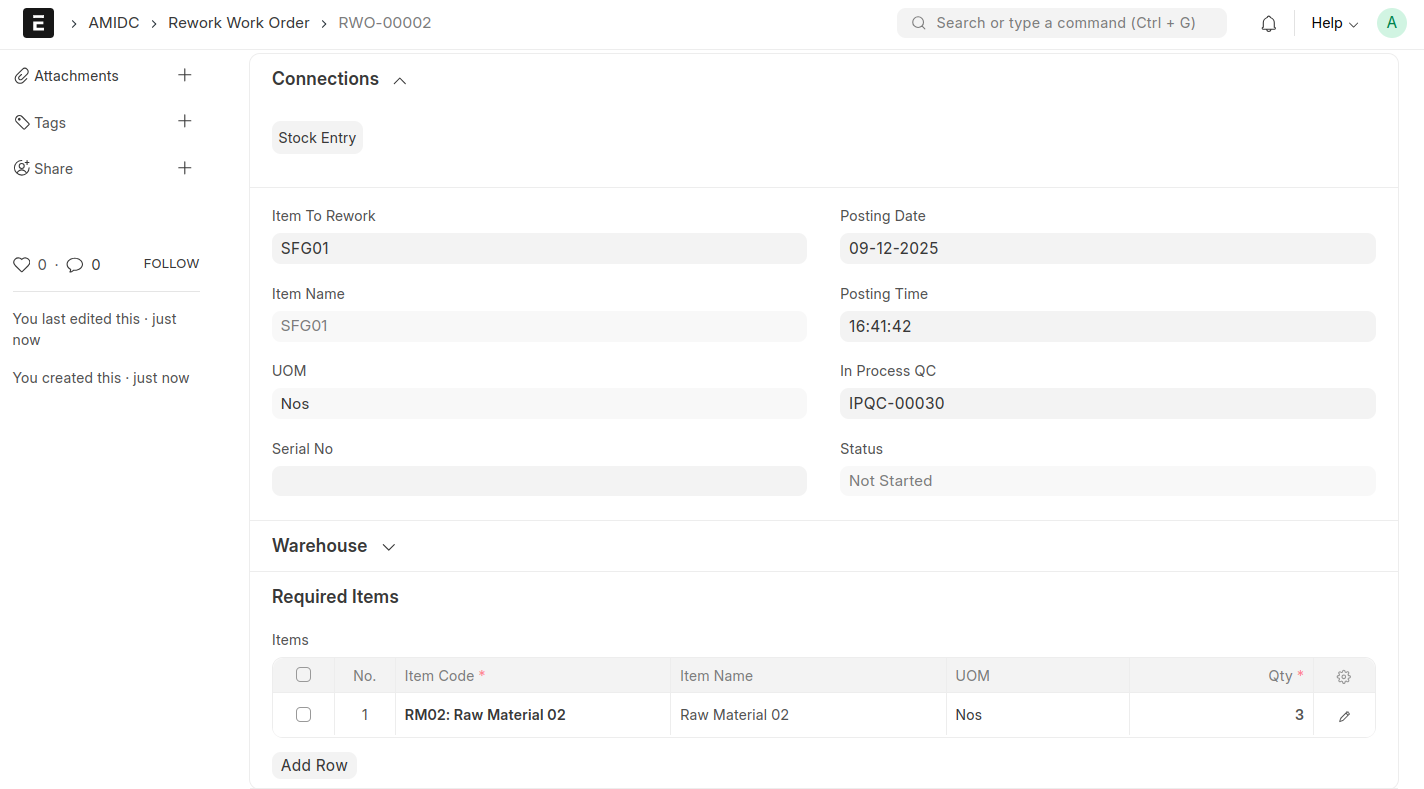Open the notifications bell

coord(1268,23)
